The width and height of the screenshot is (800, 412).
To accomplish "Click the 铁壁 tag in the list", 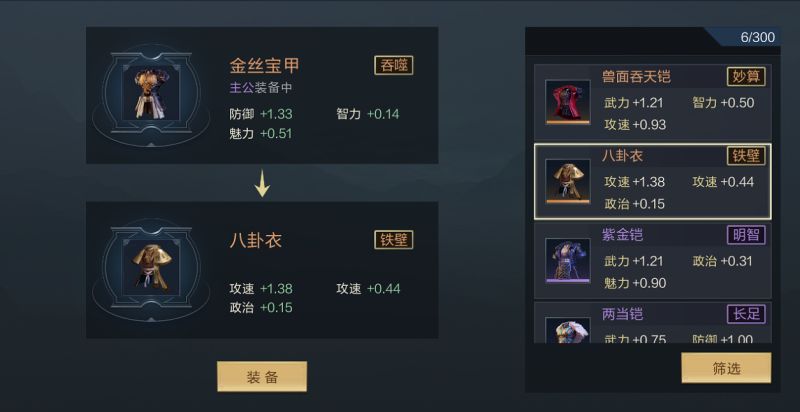I will tap(746, 156).
